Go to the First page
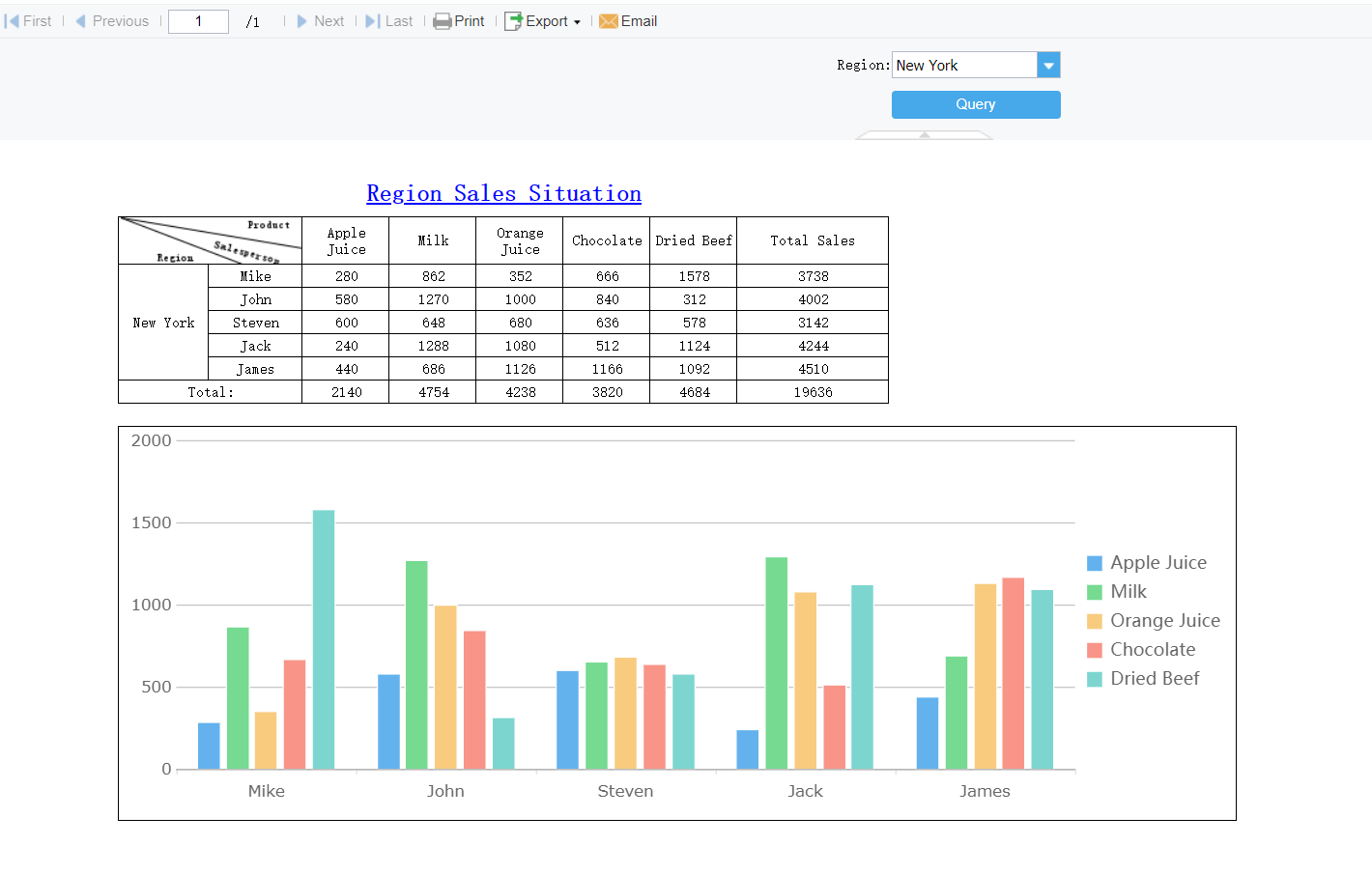 [x=28, y=21]
